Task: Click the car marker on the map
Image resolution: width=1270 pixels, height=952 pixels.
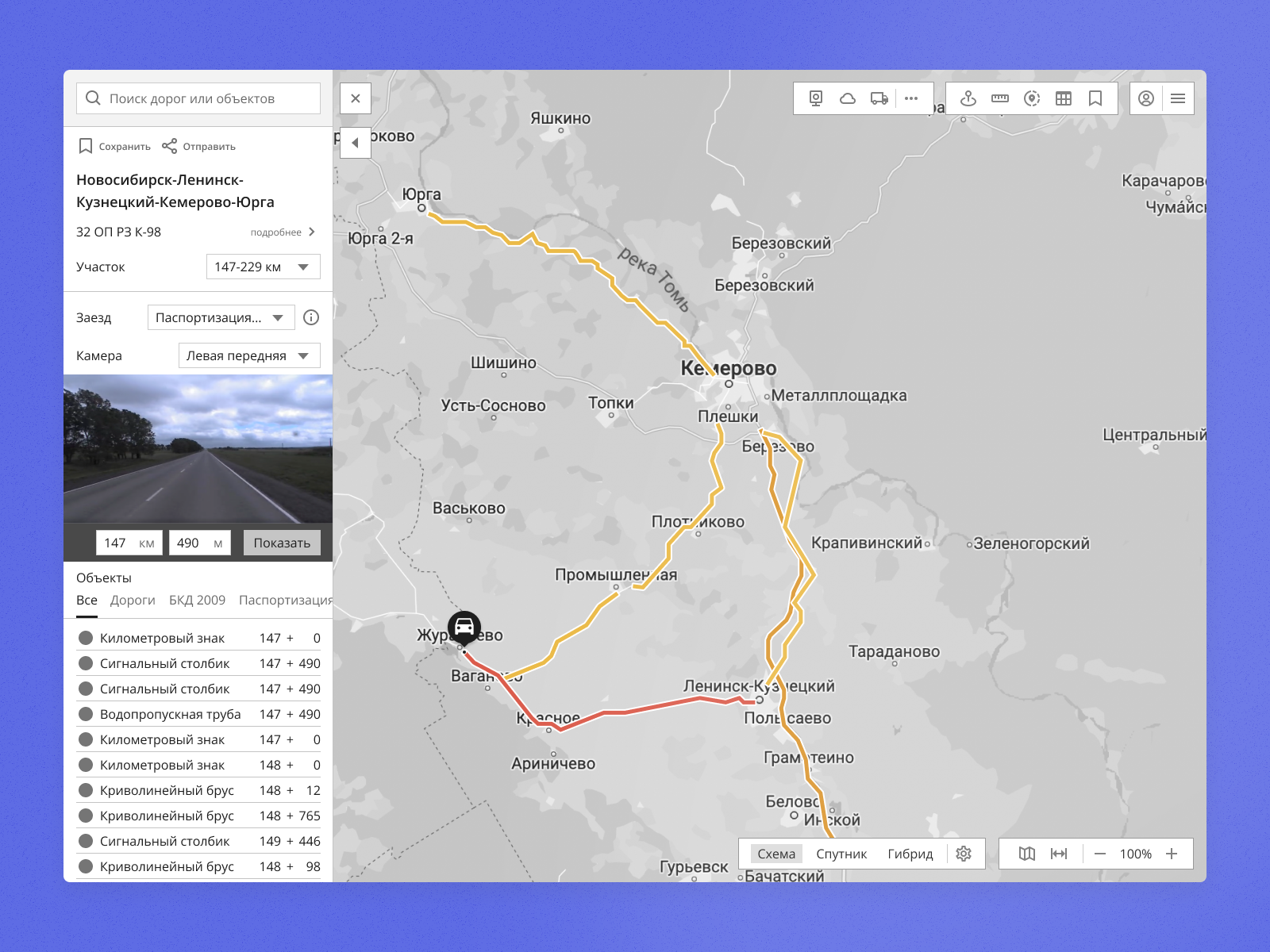Action: [x=464, y=627]
